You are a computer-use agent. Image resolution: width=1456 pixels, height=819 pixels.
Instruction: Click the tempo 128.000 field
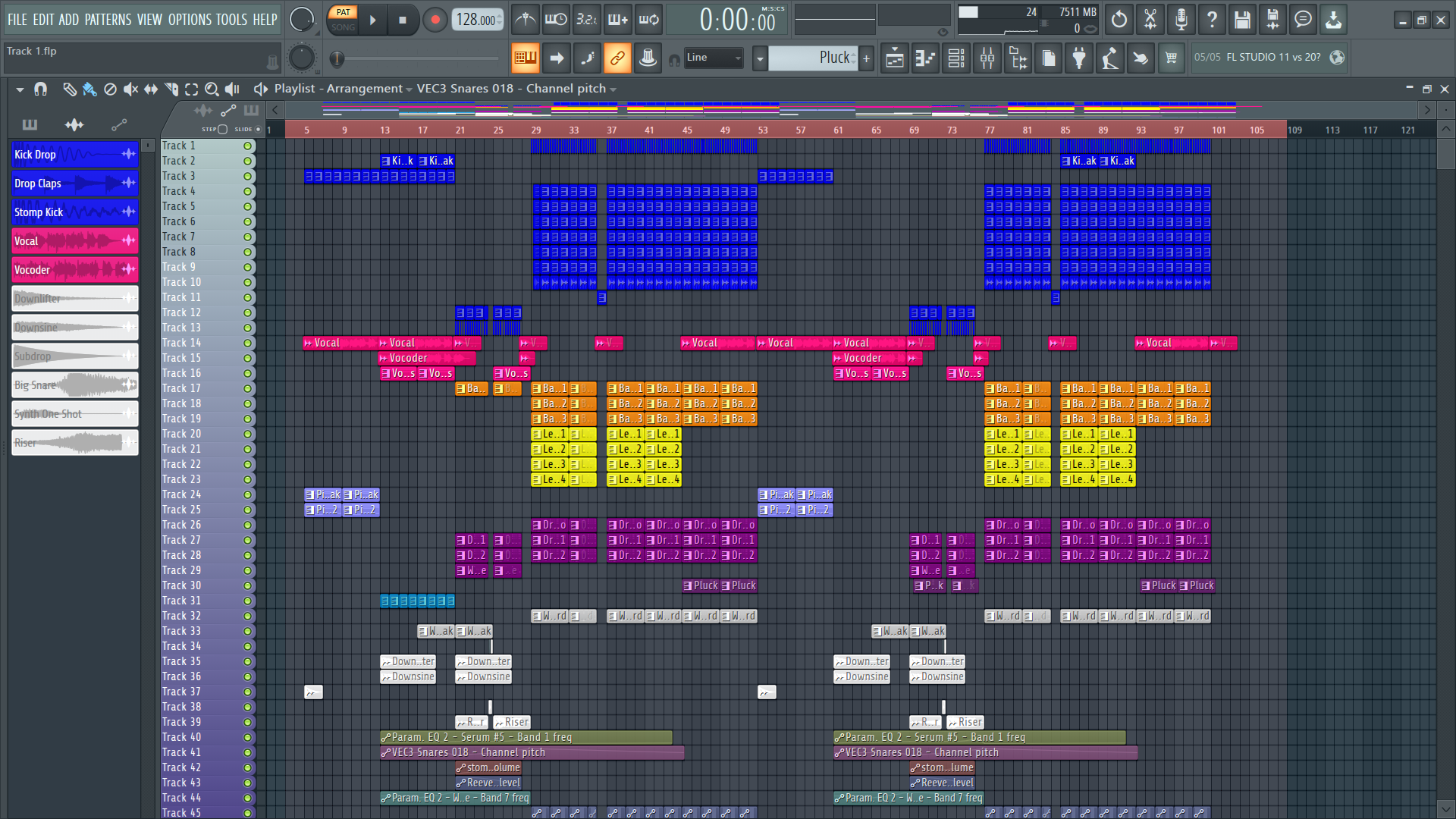475,20
